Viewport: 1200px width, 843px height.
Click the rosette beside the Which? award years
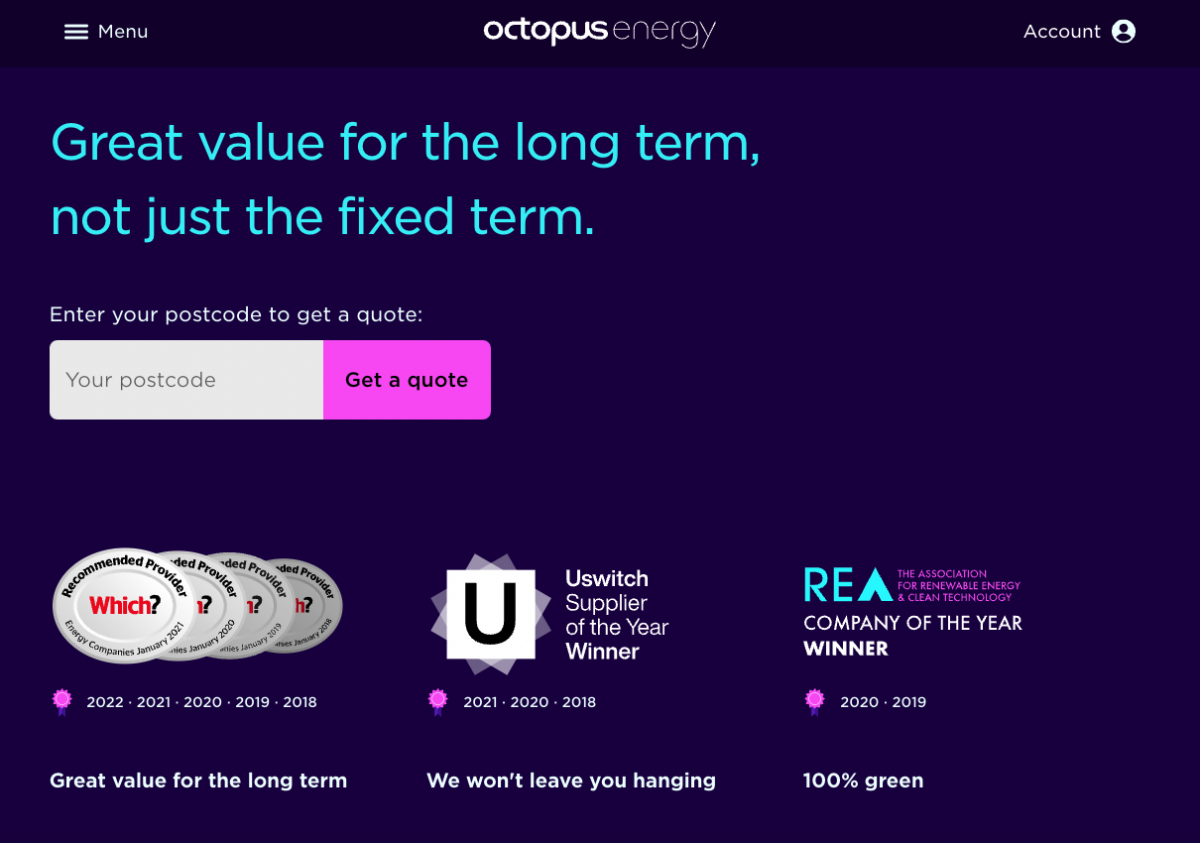[62, 702]
